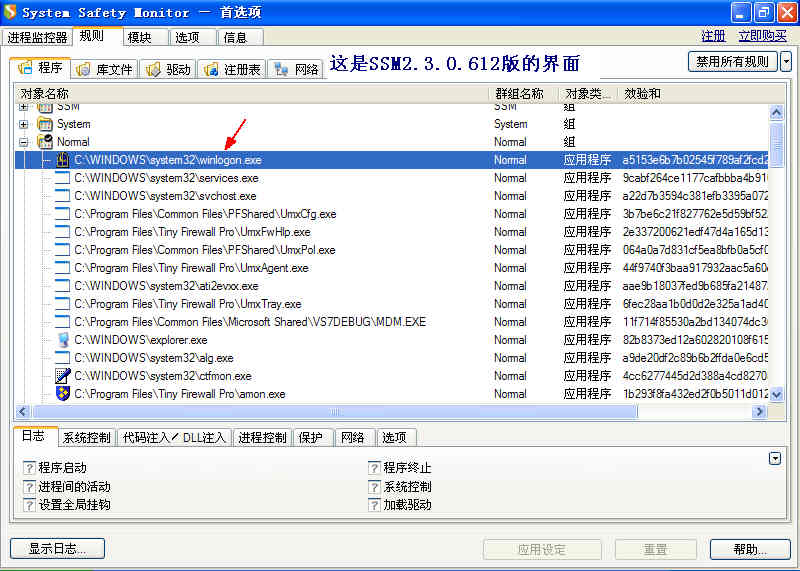
Task: Click the ati2evxx.exe row icon
Action: pos(62,286)
